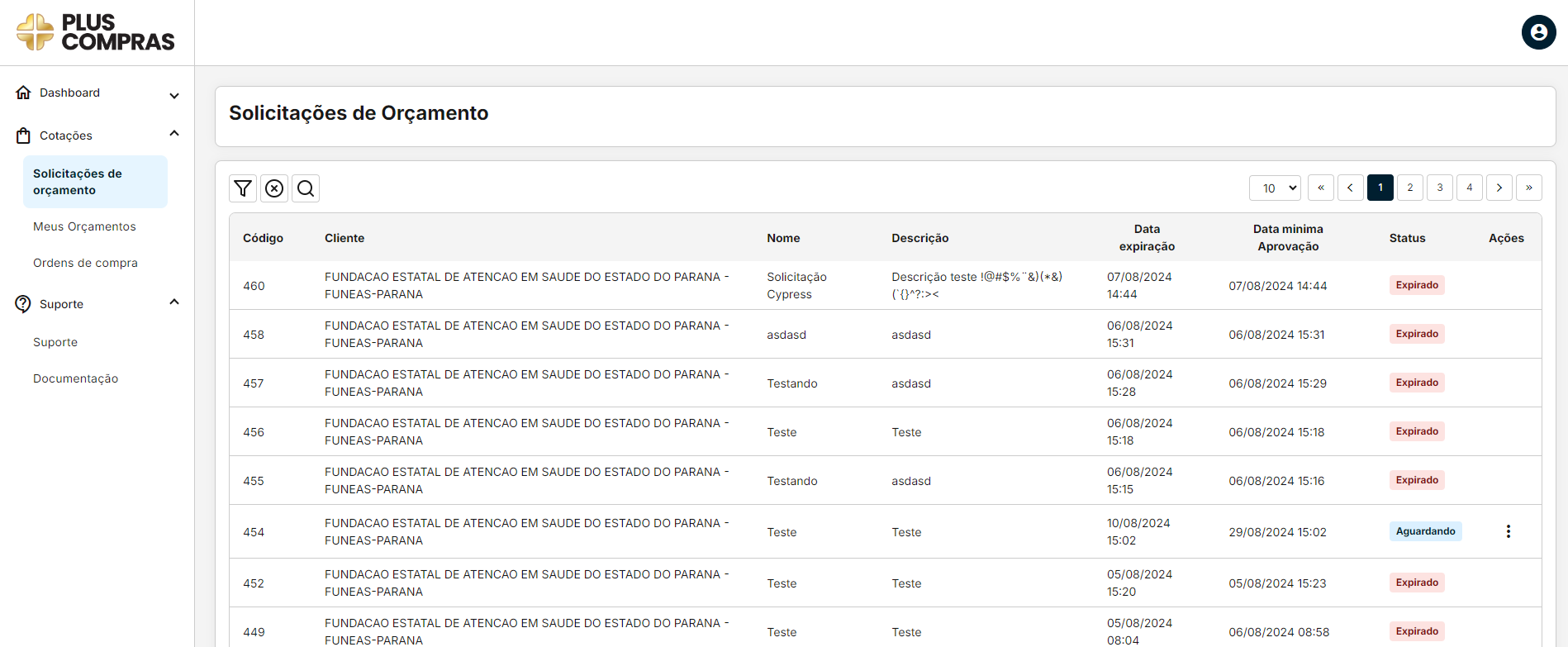Expand the Dashboard menu chevron
Image resolution: width=1568 pixels, height=647 pixels.
coord(174,95)
